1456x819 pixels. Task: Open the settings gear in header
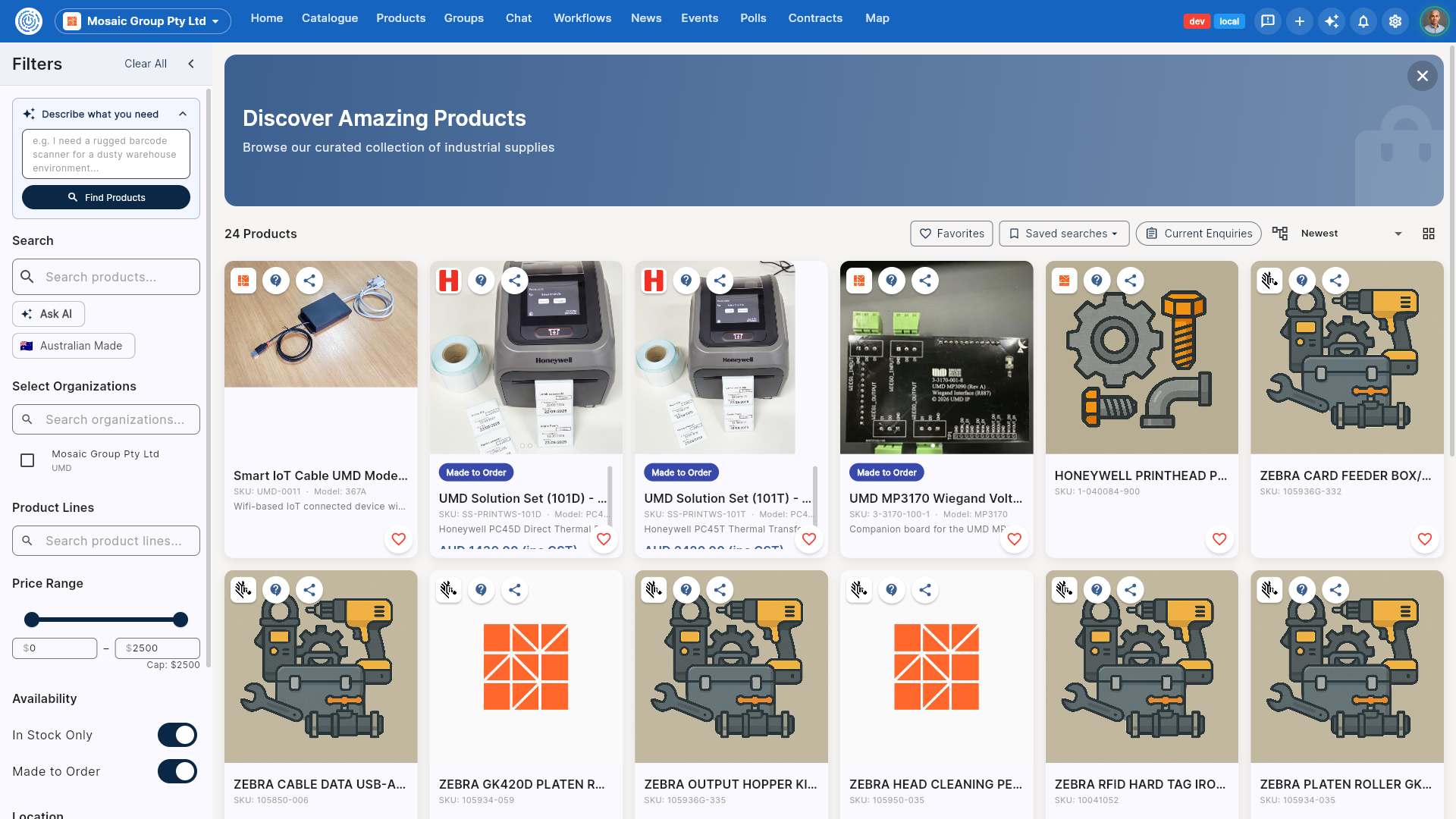(x=1395, y=21)
